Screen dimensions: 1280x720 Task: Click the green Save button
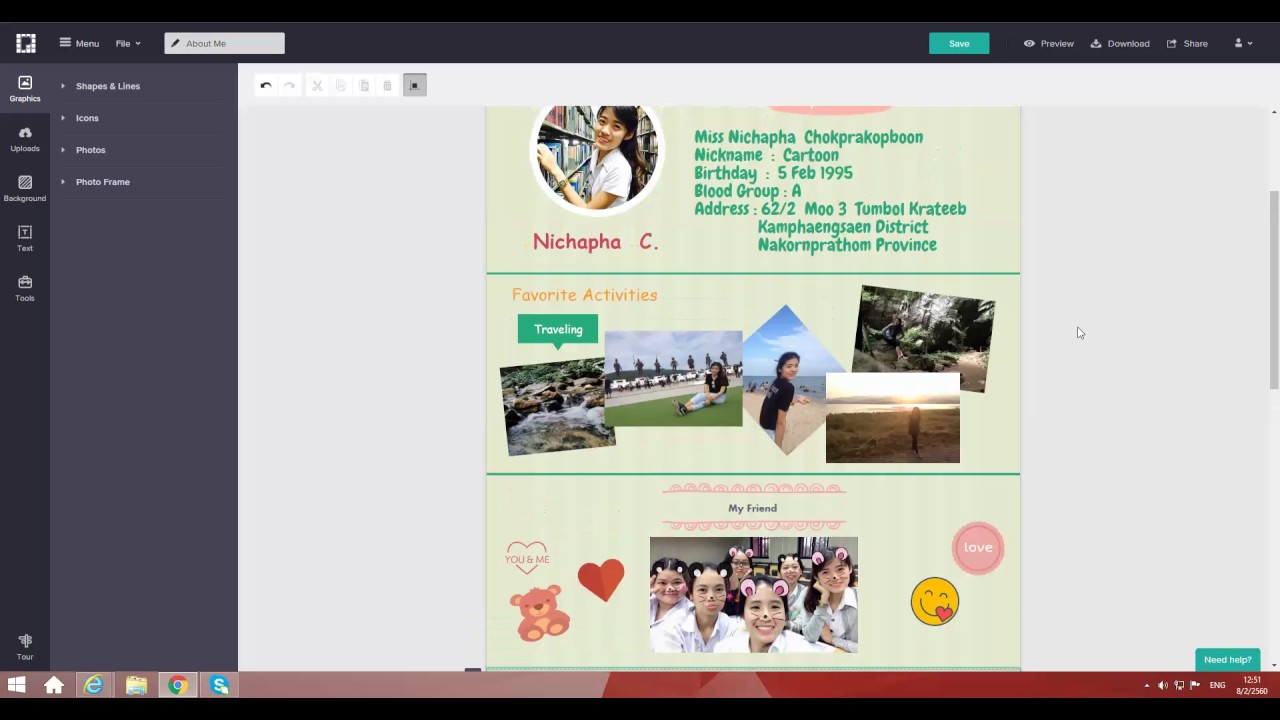pos(959,43)
